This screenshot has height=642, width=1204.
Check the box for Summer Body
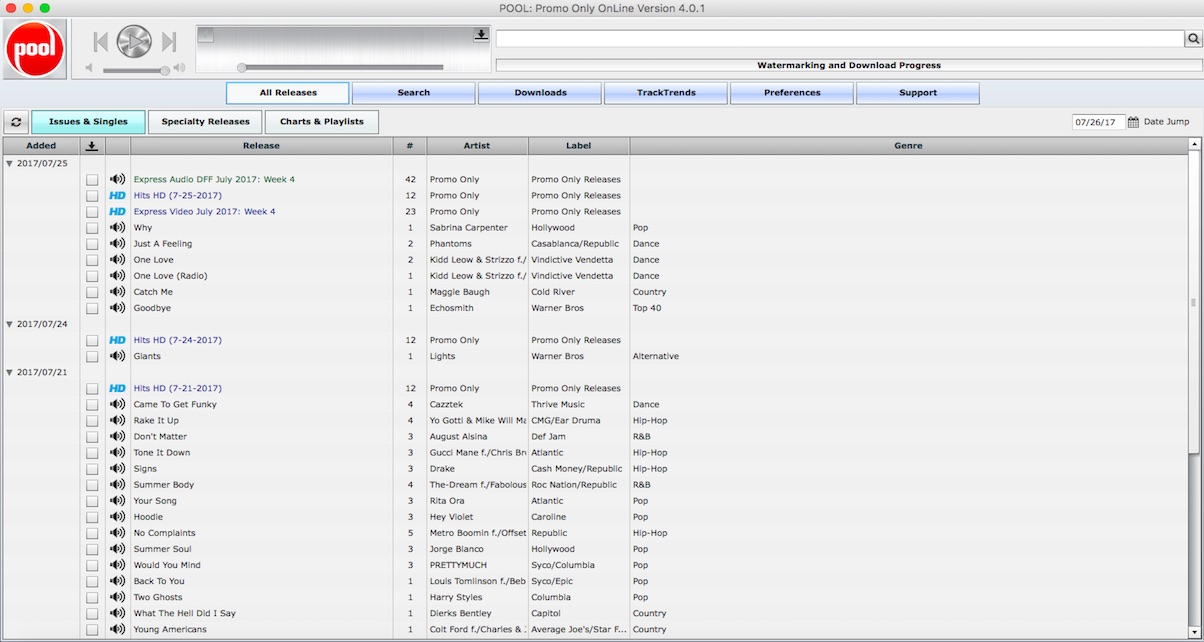92,485
